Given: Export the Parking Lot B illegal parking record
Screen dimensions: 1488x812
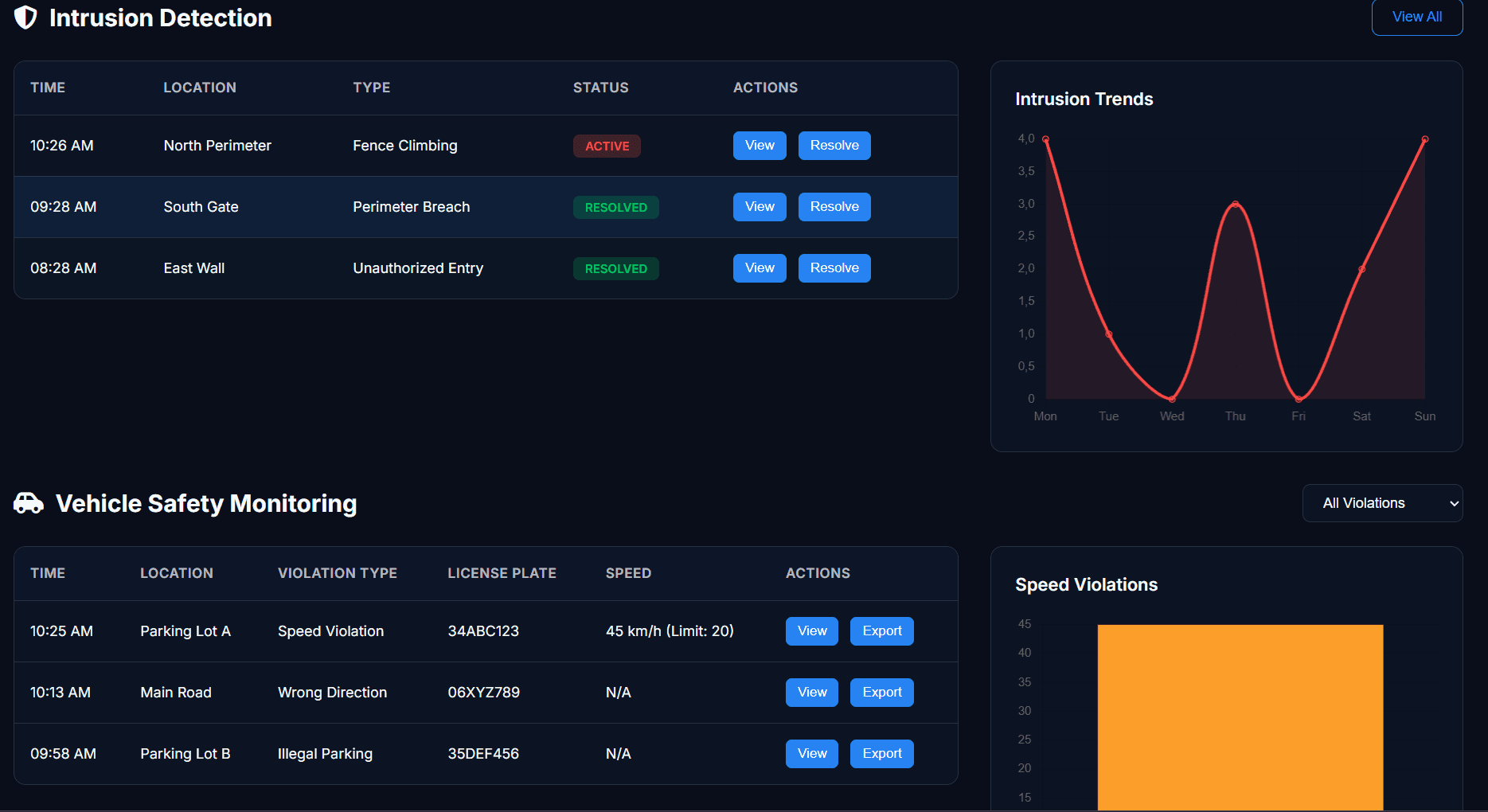Looking at the screenshot, I should point(881,754).
